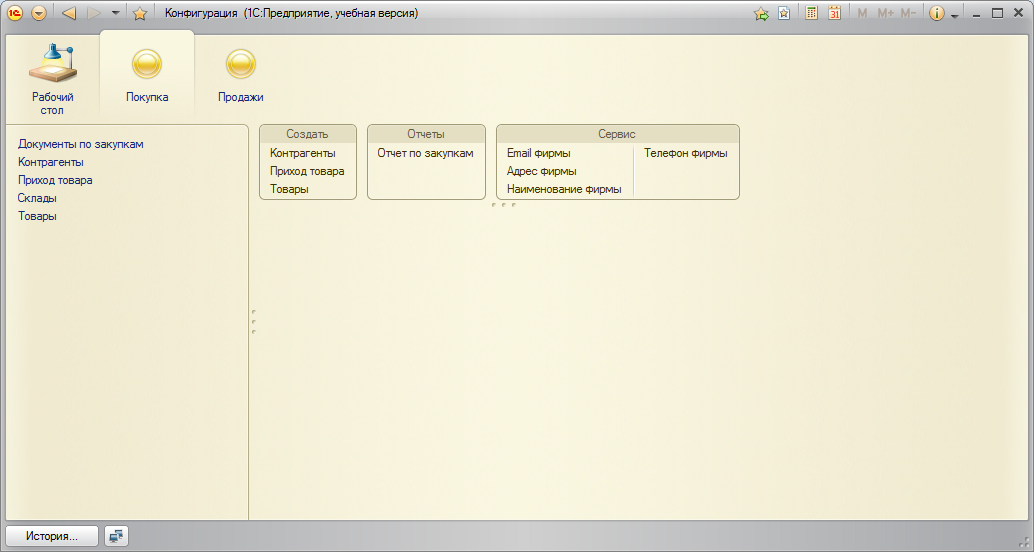
Task: Open Товары in the left navigation panel
Action: tap(37, 216)
